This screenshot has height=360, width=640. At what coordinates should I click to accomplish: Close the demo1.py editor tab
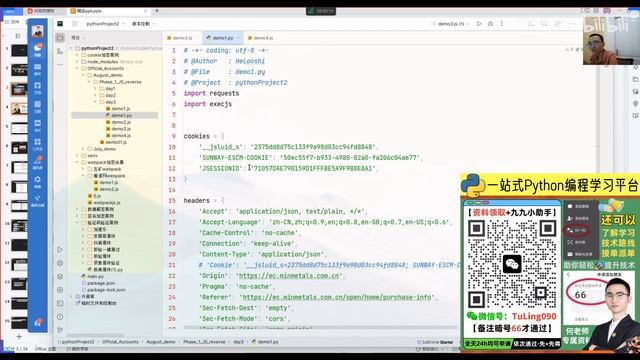238,38
